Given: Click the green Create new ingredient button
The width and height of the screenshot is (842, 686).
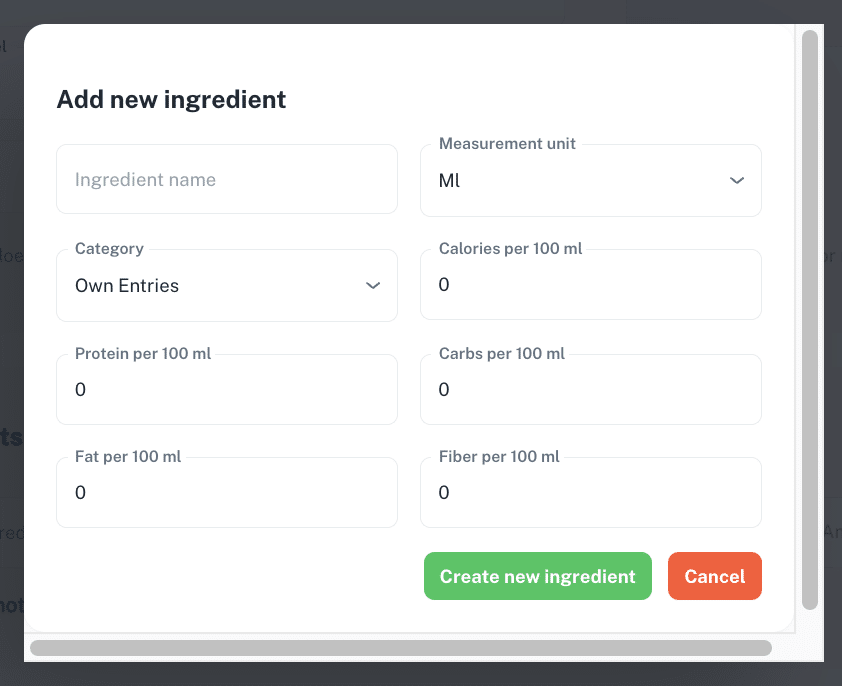Looking at the screenshot, I should (x=538, y=576).
